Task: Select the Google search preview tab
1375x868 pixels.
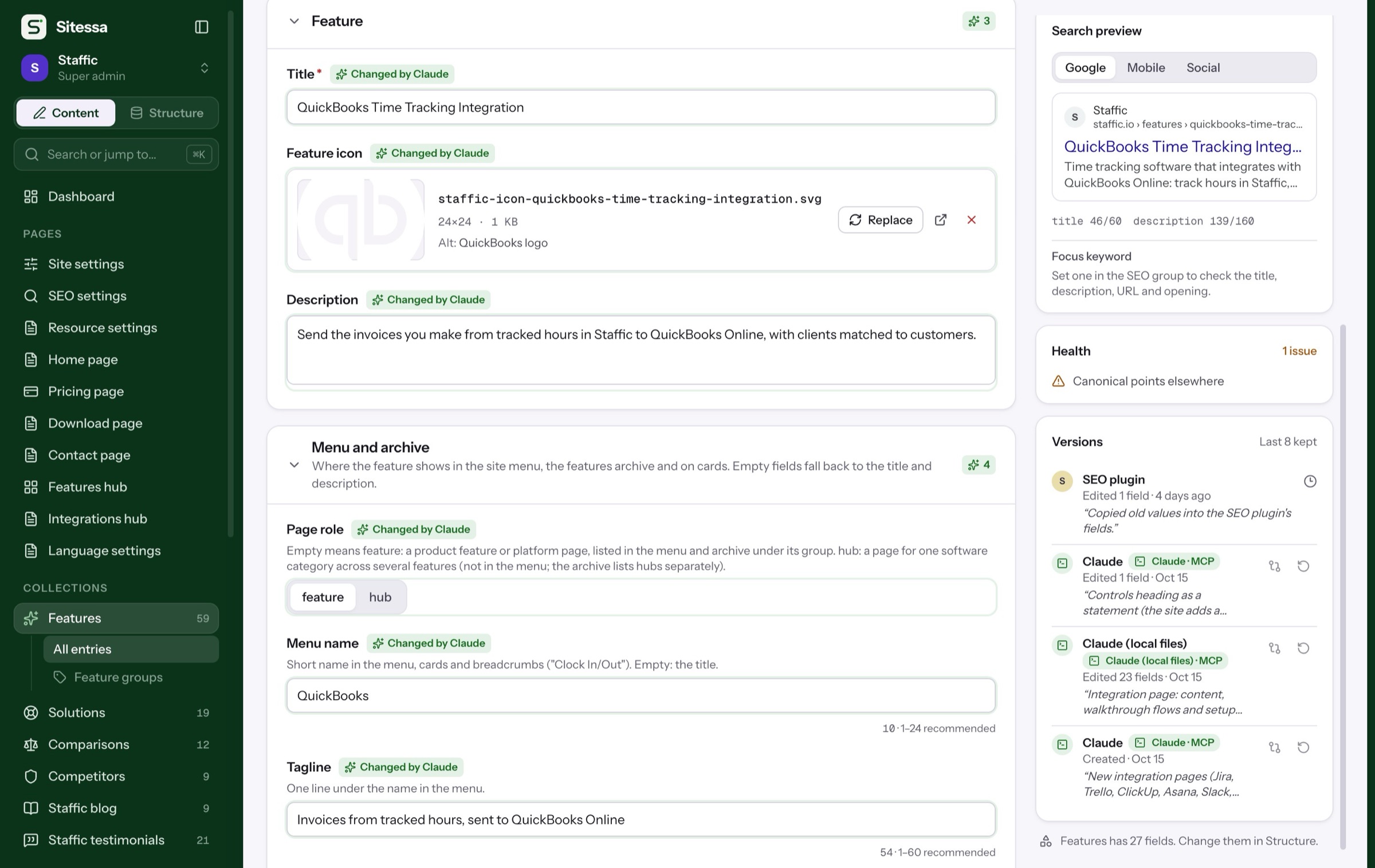Action: [1085, 68]
